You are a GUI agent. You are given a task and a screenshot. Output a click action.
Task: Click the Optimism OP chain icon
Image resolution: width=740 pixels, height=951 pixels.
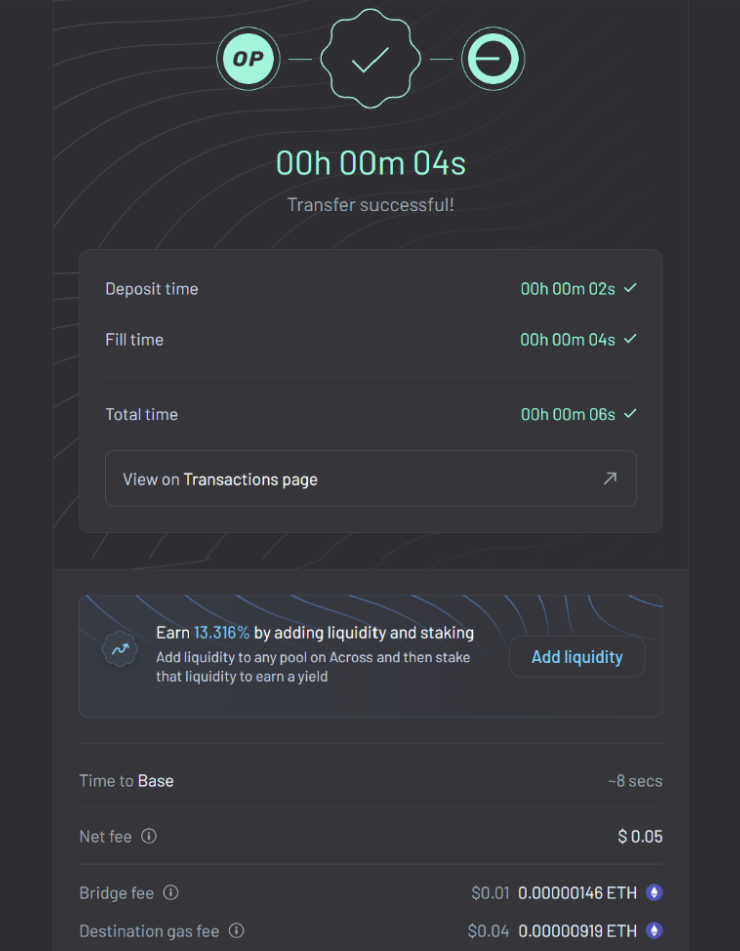tap(248, 59)
